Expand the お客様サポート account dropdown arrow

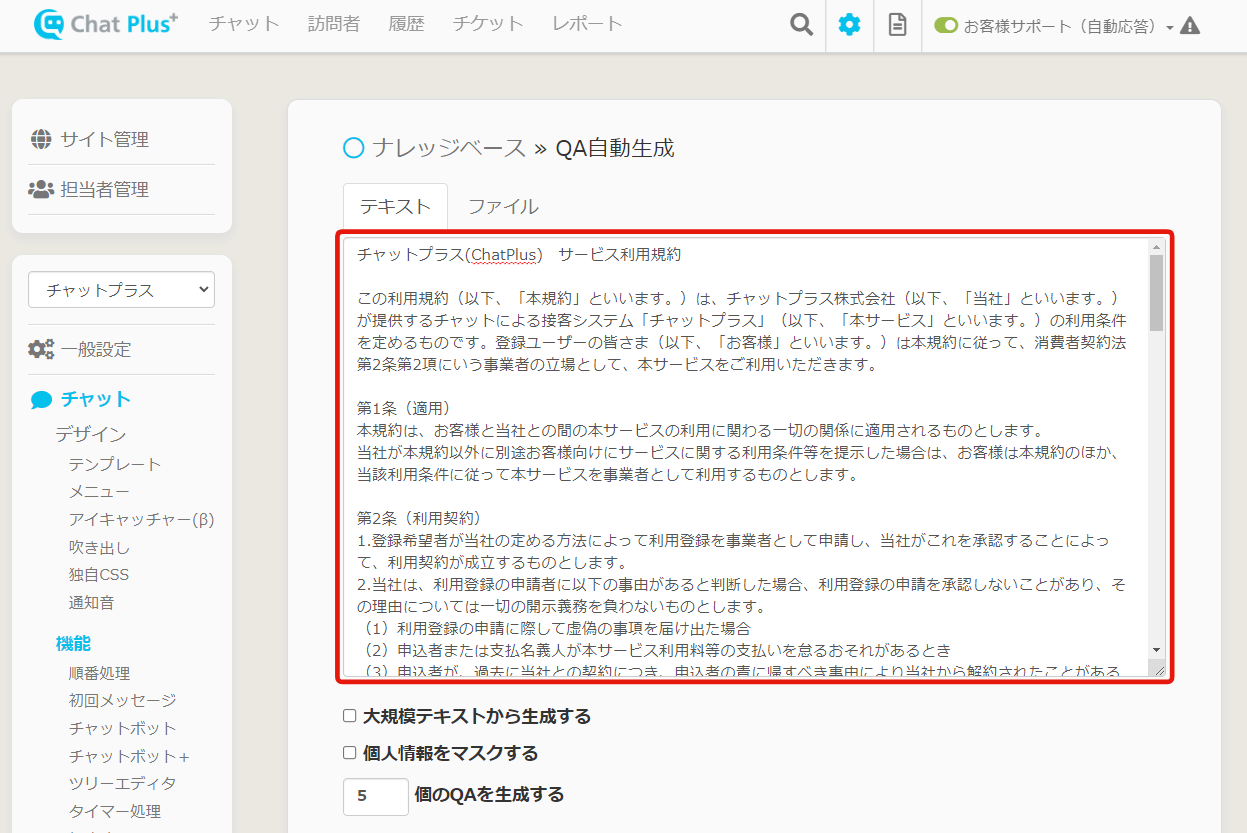click(1169, 28)
